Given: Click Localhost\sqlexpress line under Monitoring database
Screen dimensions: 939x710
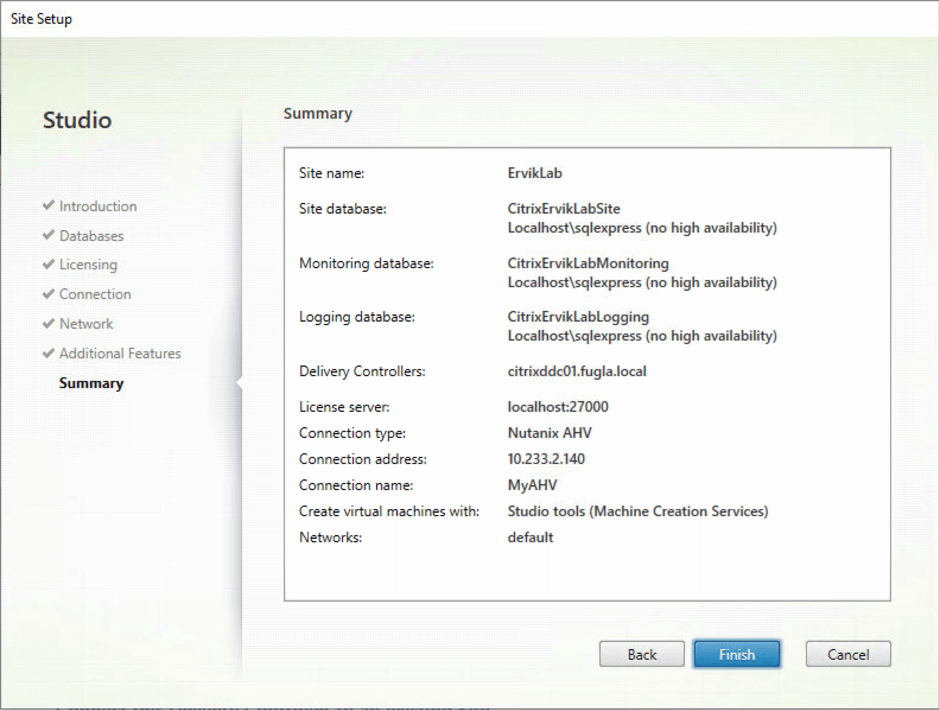Looking at the screenshot, I should pyautogui.click(x=642, y=282).
